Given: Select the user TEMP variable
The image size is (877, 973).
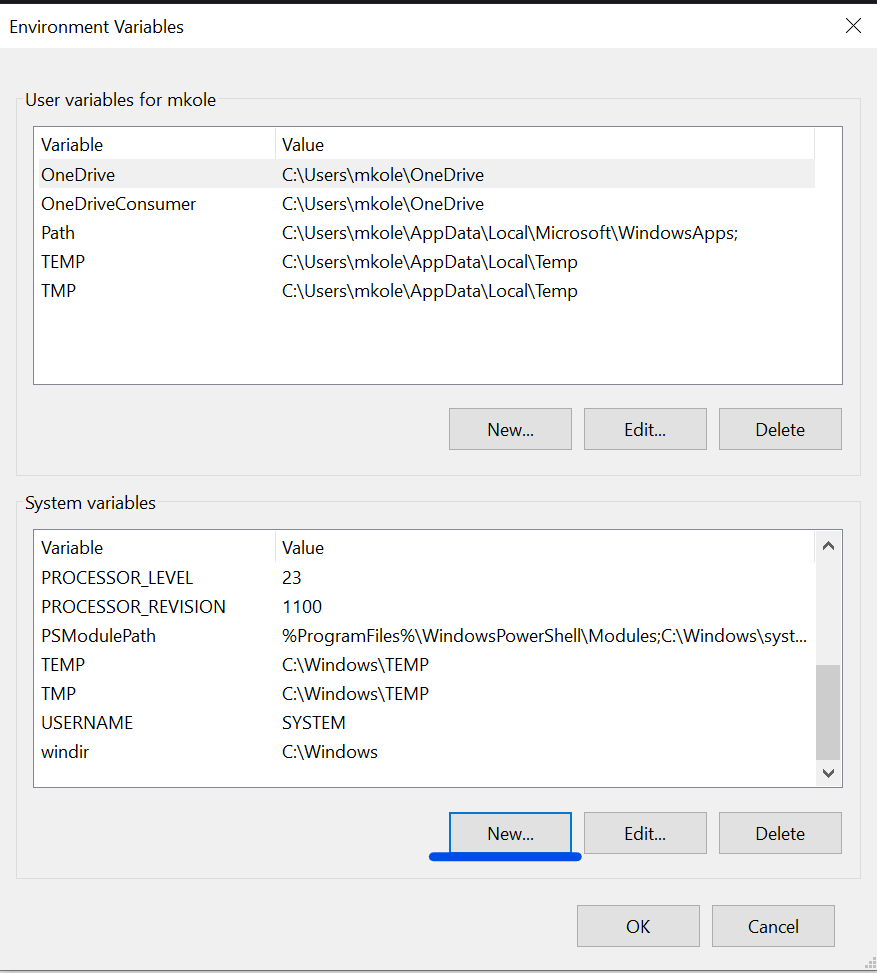Looking at the screenshot, I should pos(63,262).
